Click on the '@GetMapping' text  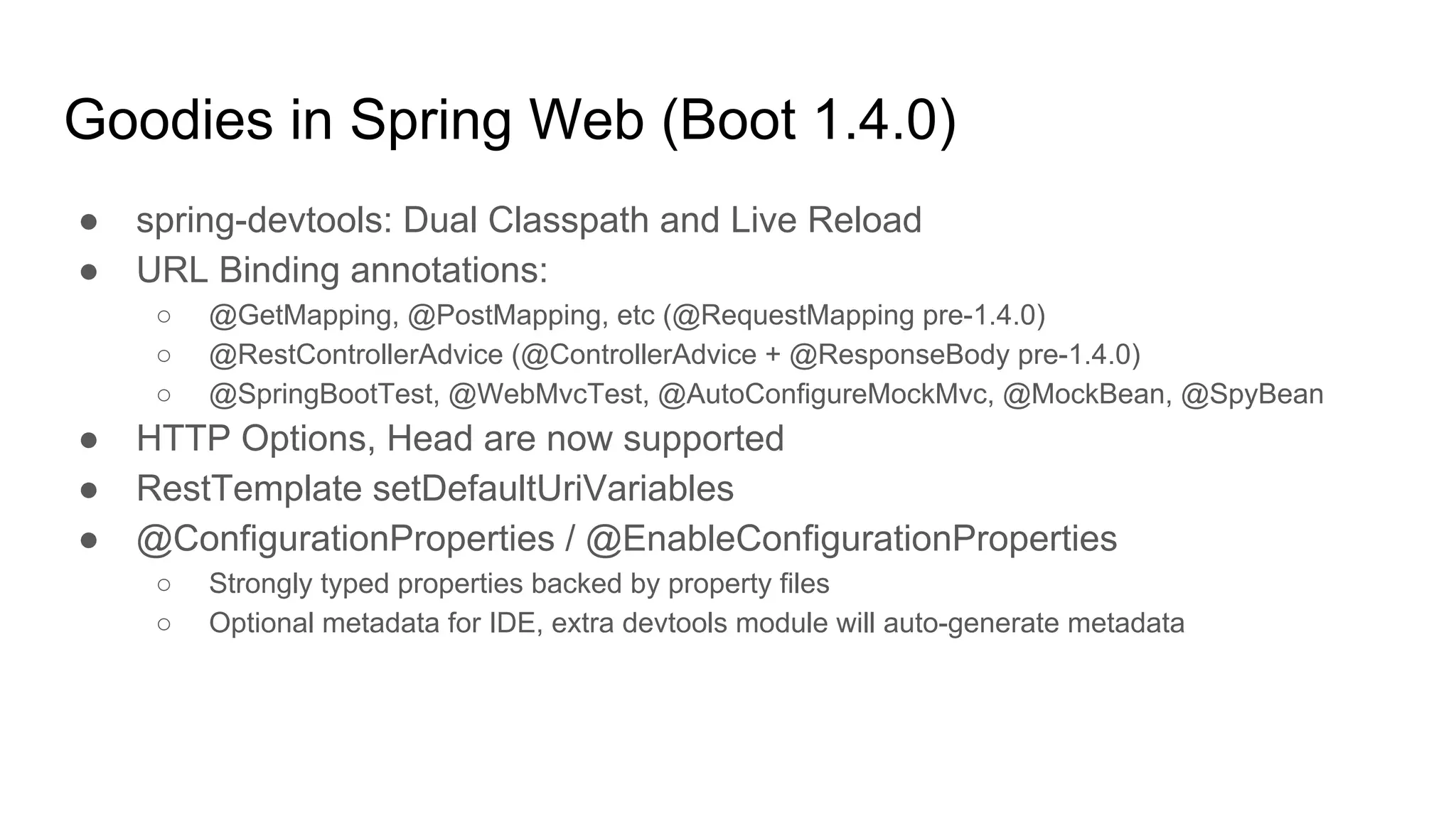pos(300,316)
